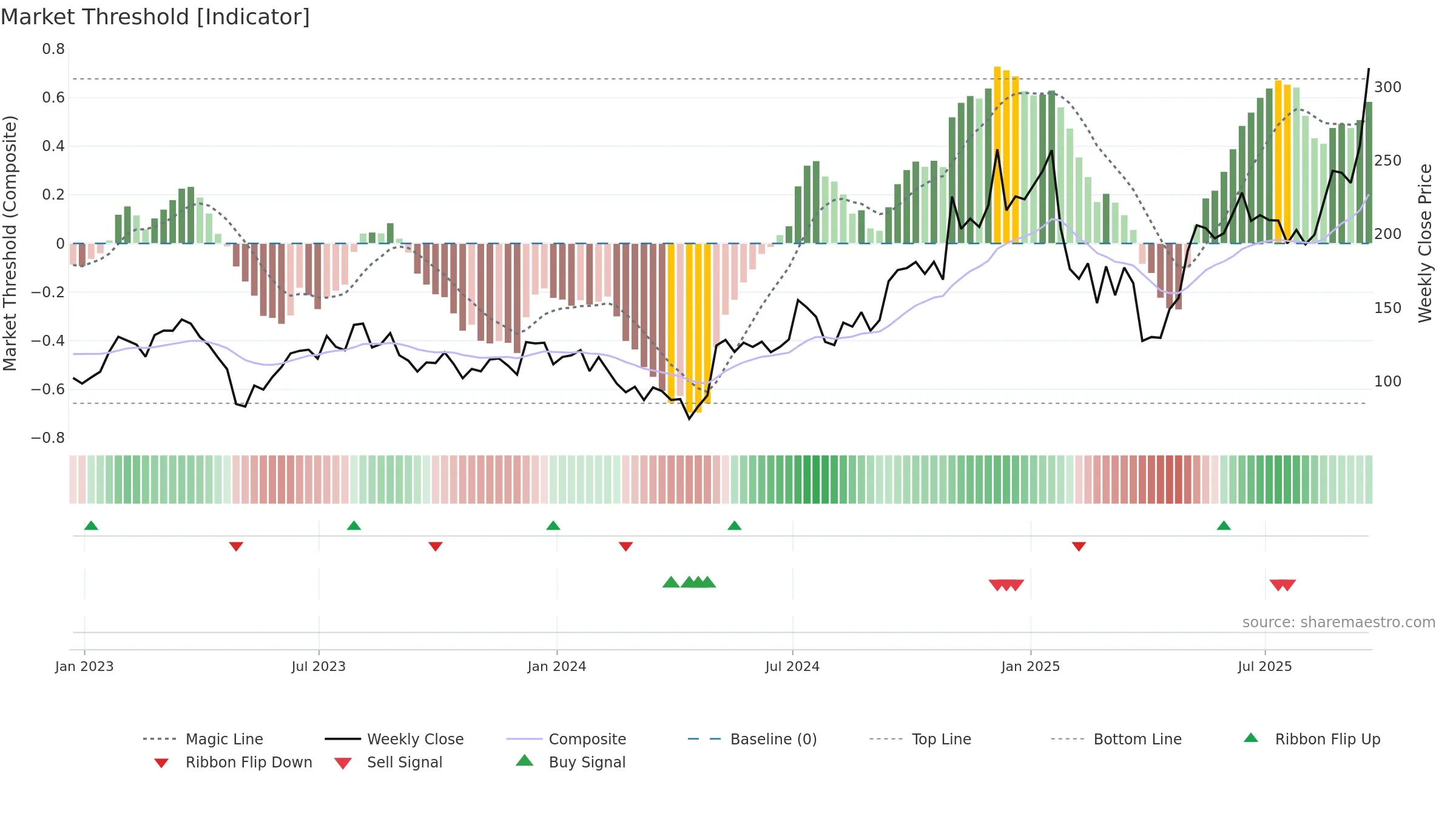This screenshot has height=819, width=1456.
Task: Toggle the Ribbon Flip Down legend entry
Action: pos(232,762)
